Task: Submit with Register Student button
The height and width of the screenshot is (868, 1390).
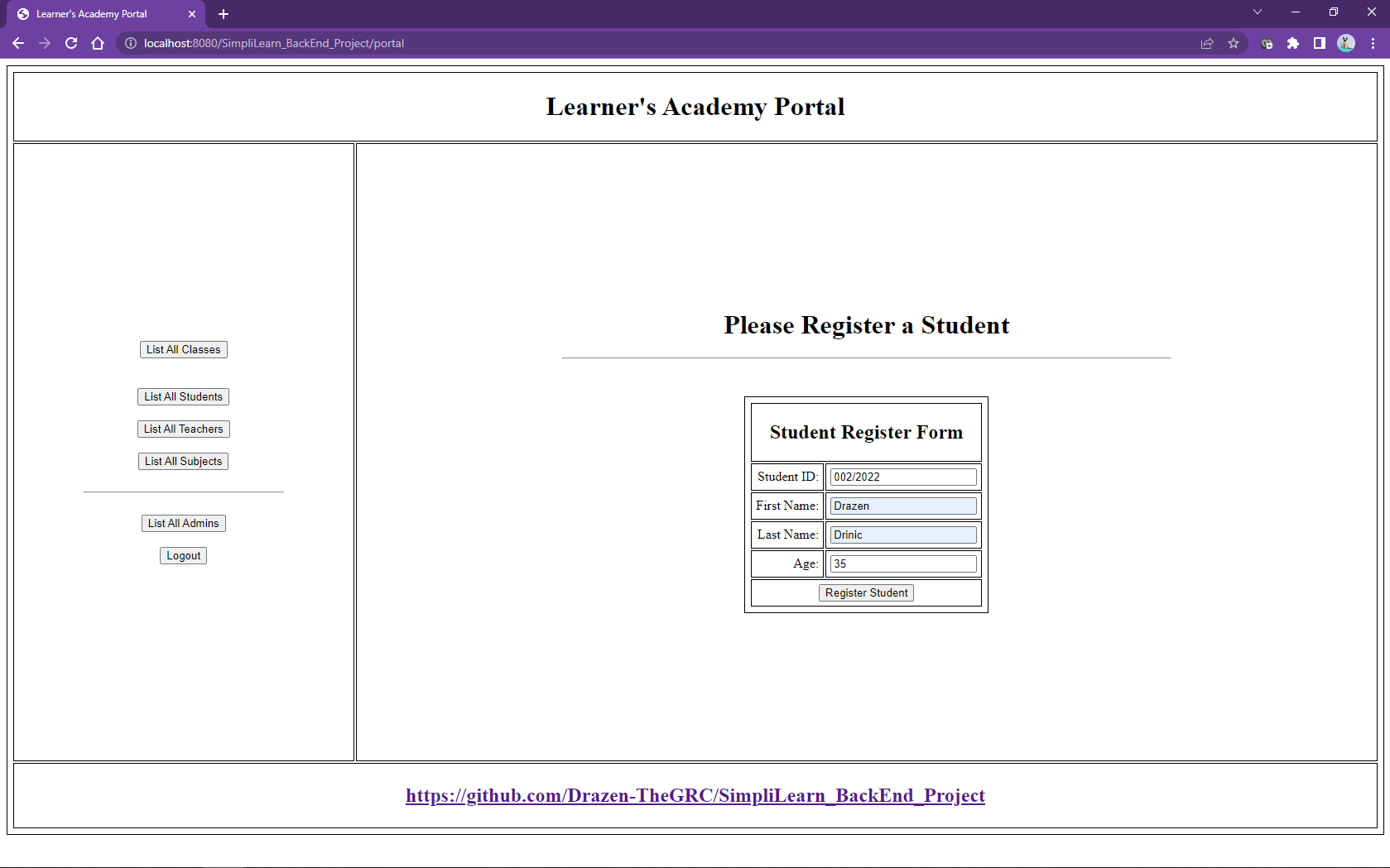Action: coord(866,593)
